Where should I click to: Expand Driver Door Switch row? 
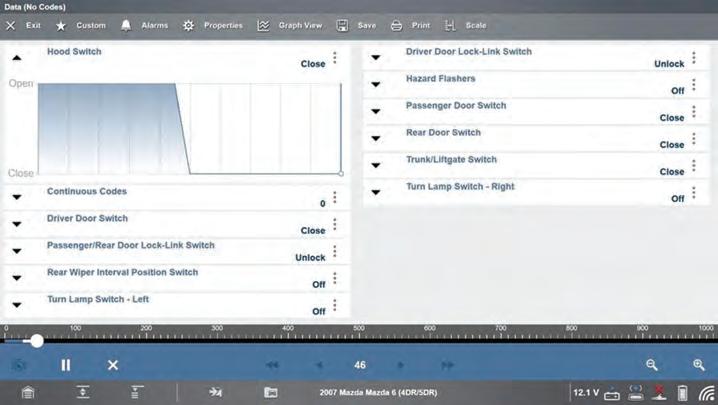click(x=17, y=224)
